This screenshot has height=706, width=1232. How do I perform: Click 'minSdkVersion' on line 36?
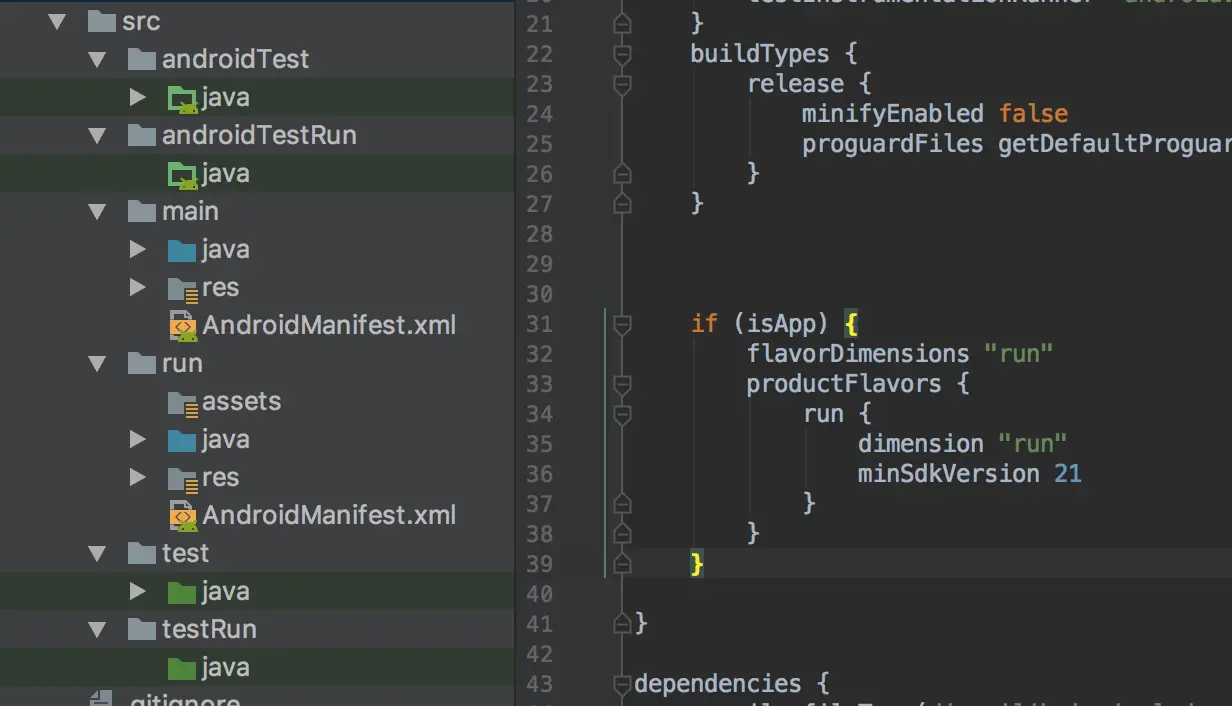coord(949,473)
